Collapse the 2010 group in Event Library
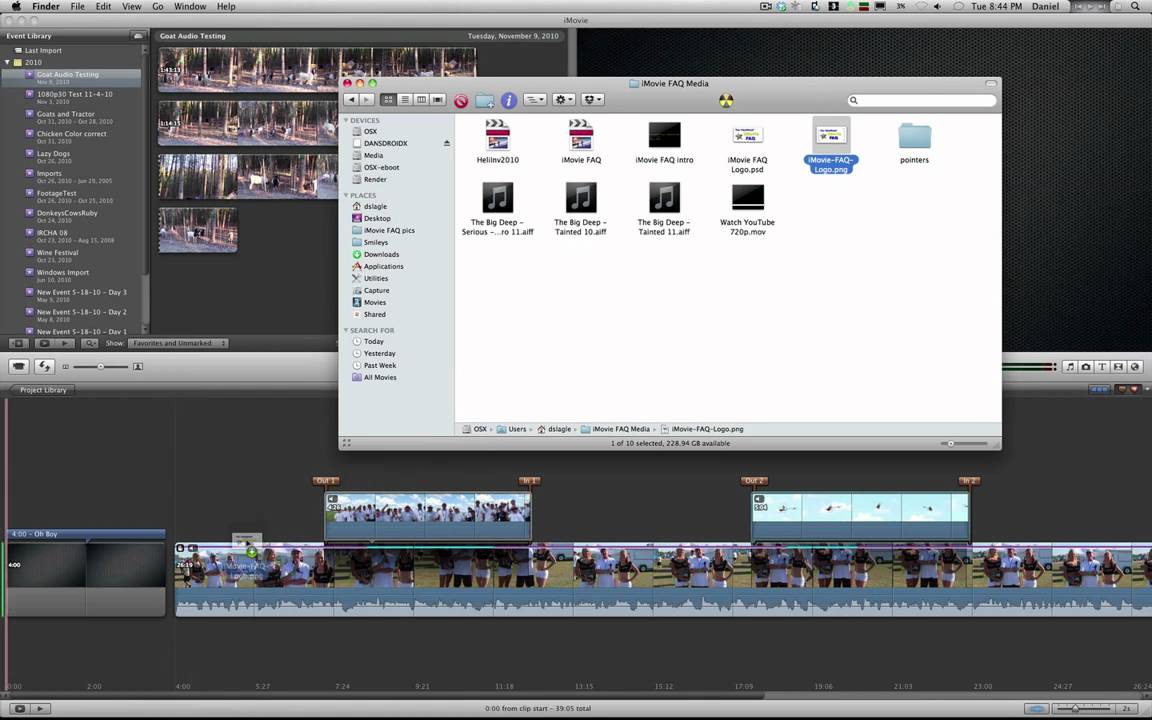This screenshot has height=720, width=1152. 7,62
